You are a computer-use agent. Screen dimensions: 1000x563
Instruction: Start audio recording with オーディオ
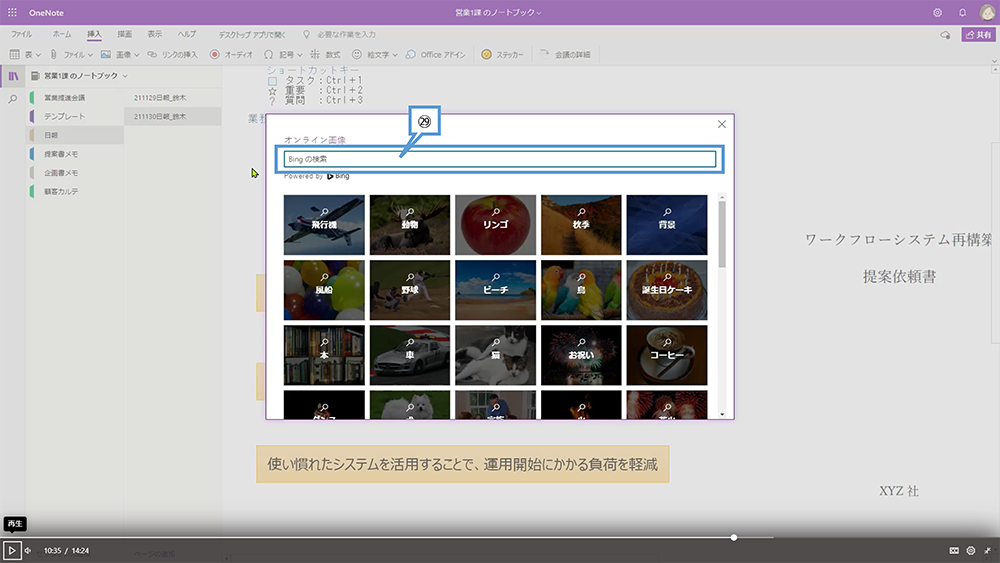point(232,54)
